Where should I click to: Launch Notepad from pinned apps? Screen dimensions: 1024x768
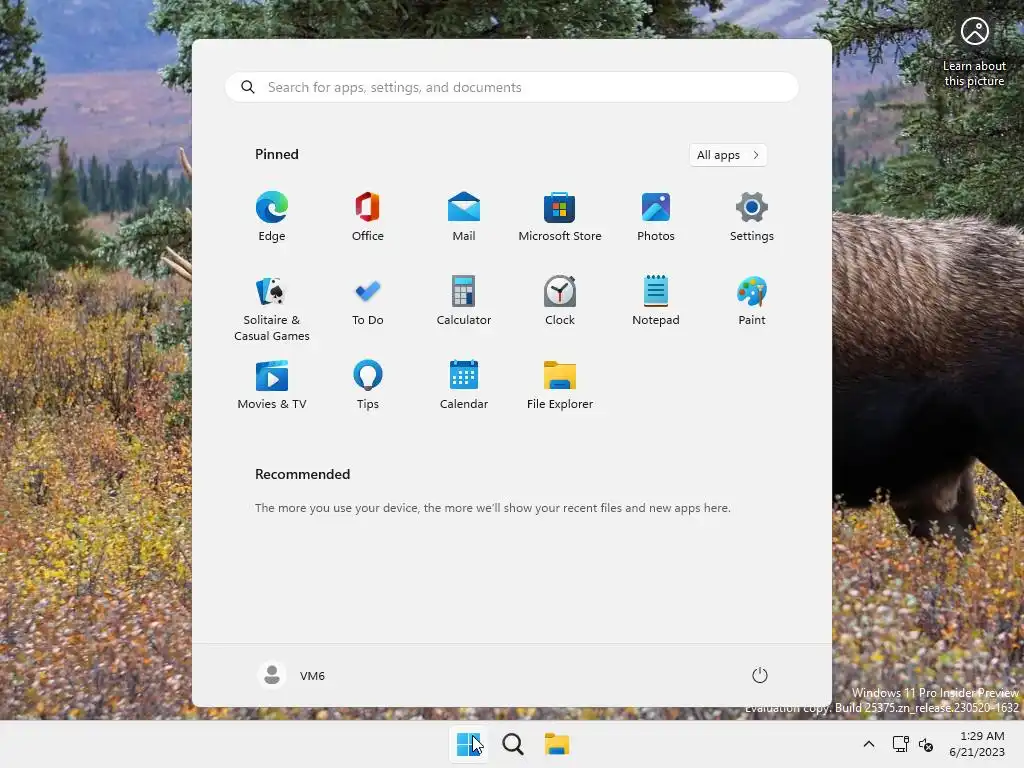(656, 301)
